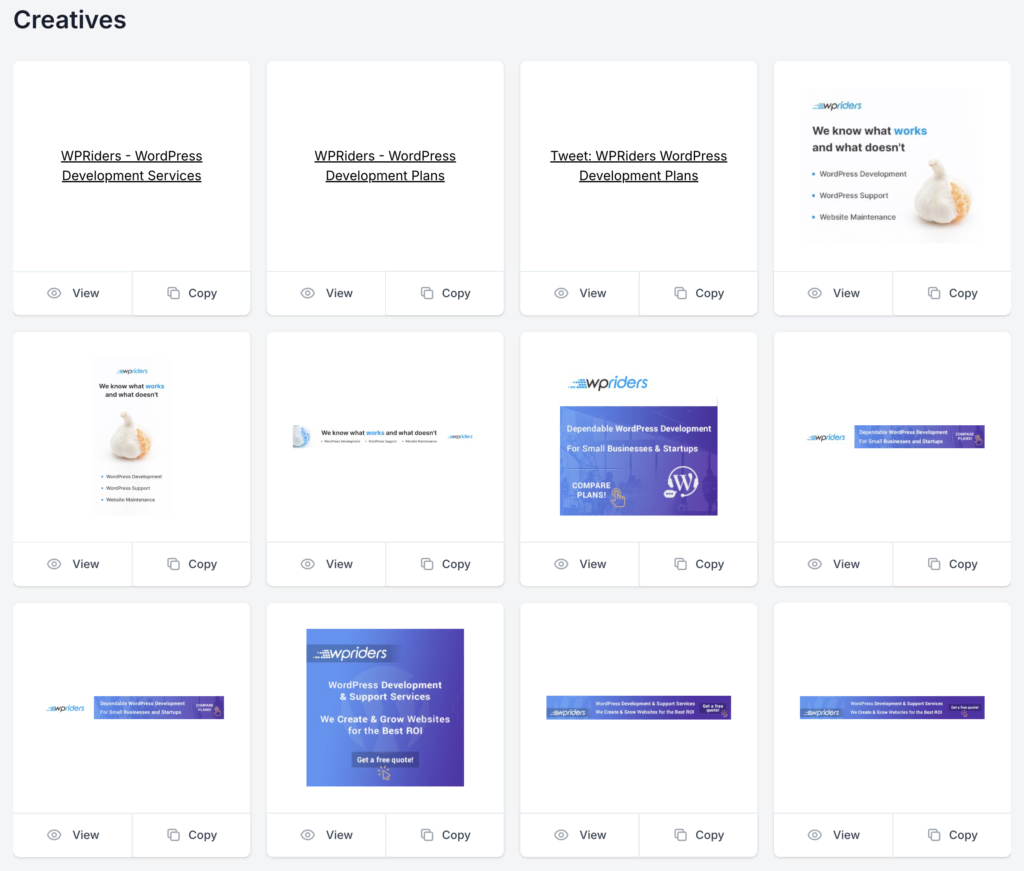The width and height of the screenshot is (1024, 871).
Task: Click copy icon under Compare Plans square banner
Action: (680, 564)
